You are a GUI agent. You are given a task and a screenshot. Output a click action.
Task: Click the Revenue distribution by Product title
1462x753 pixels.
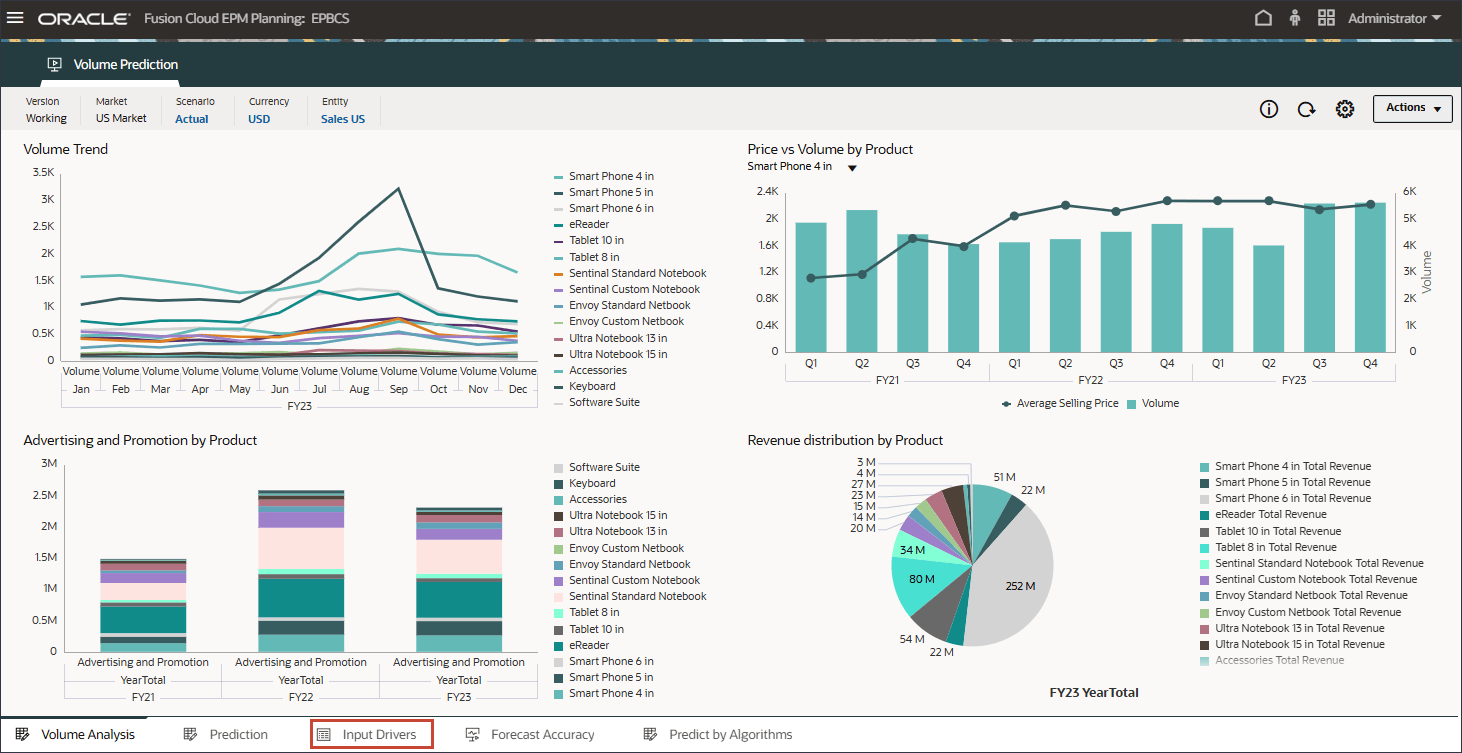coord(845,440)
